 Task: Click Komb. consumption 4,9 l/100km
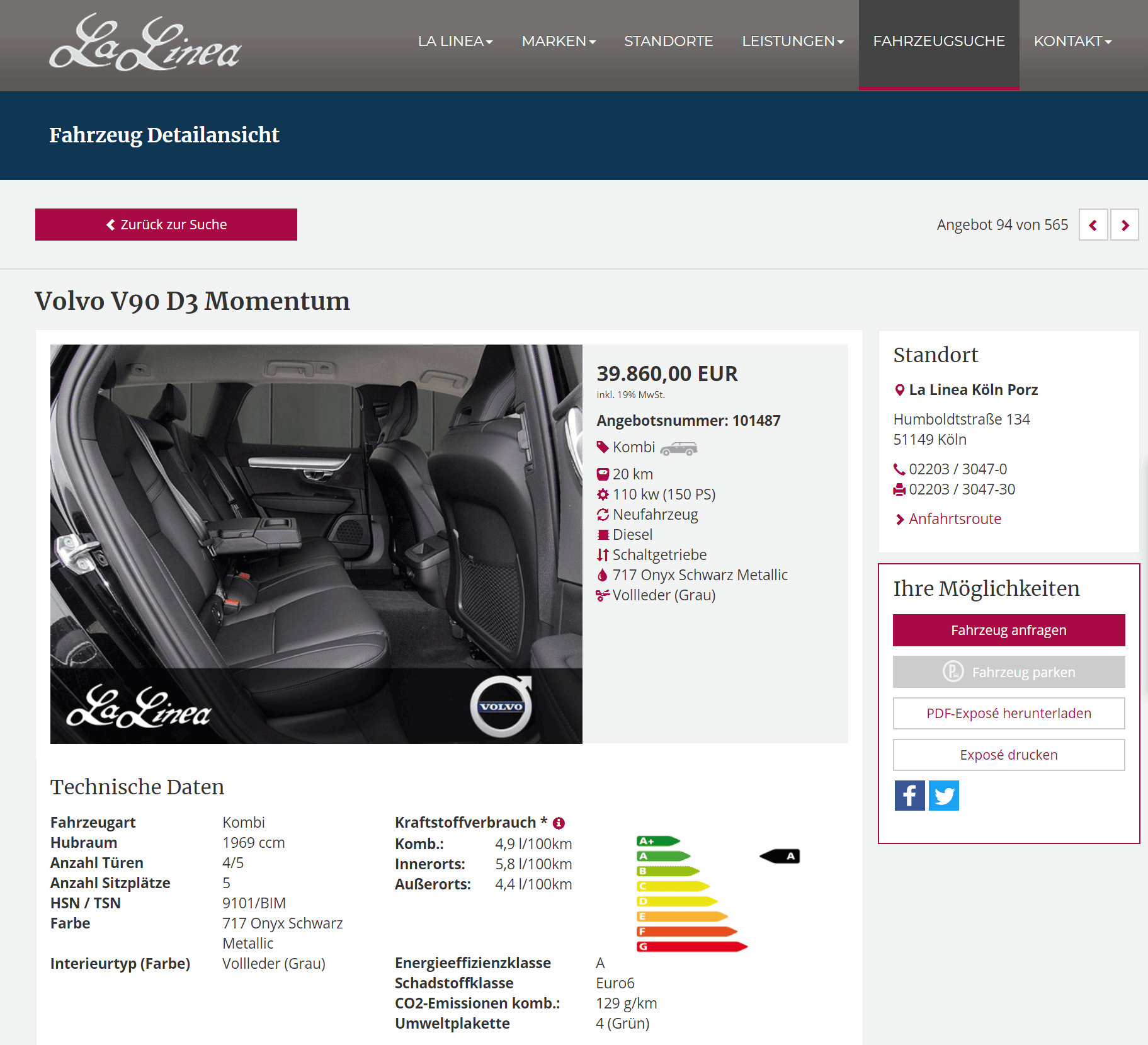click(x=533, y=844)
